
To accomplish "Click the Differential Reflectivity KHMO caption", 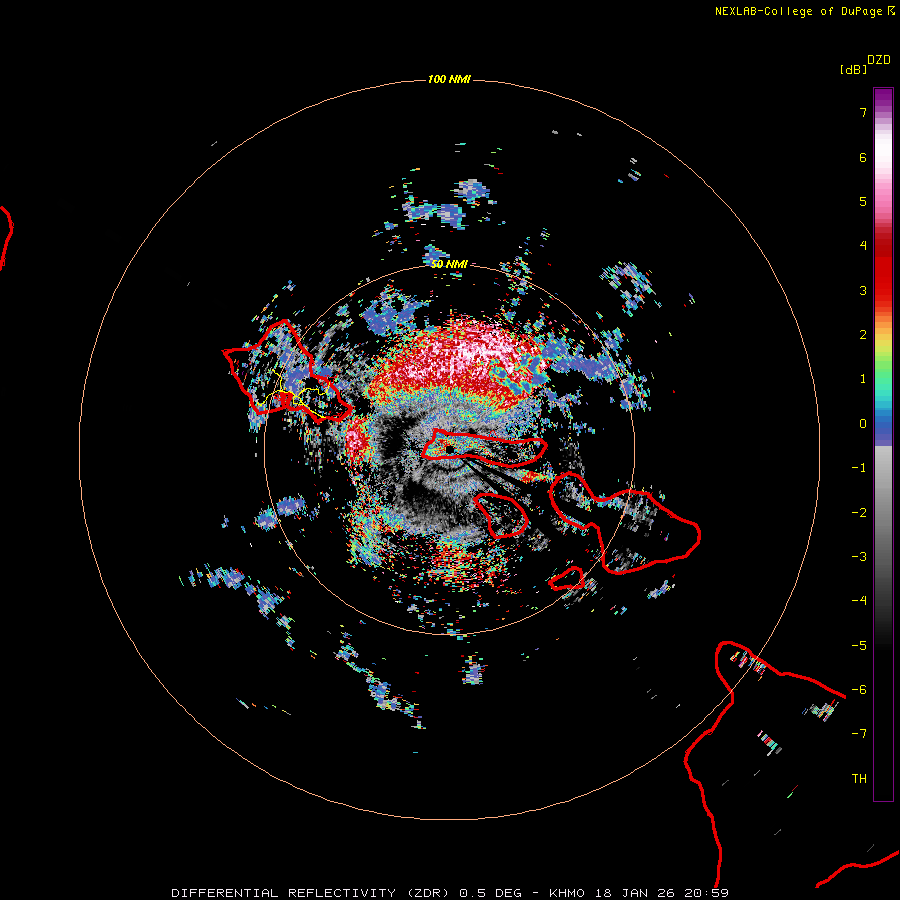I will 450,893.
